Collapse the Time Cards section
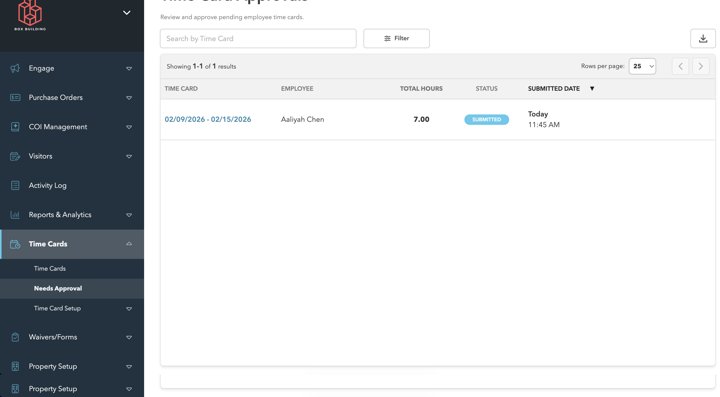Image resolution: width=720 pixels, height=397 pixels. pyautogui.click(x=129, y=244)
